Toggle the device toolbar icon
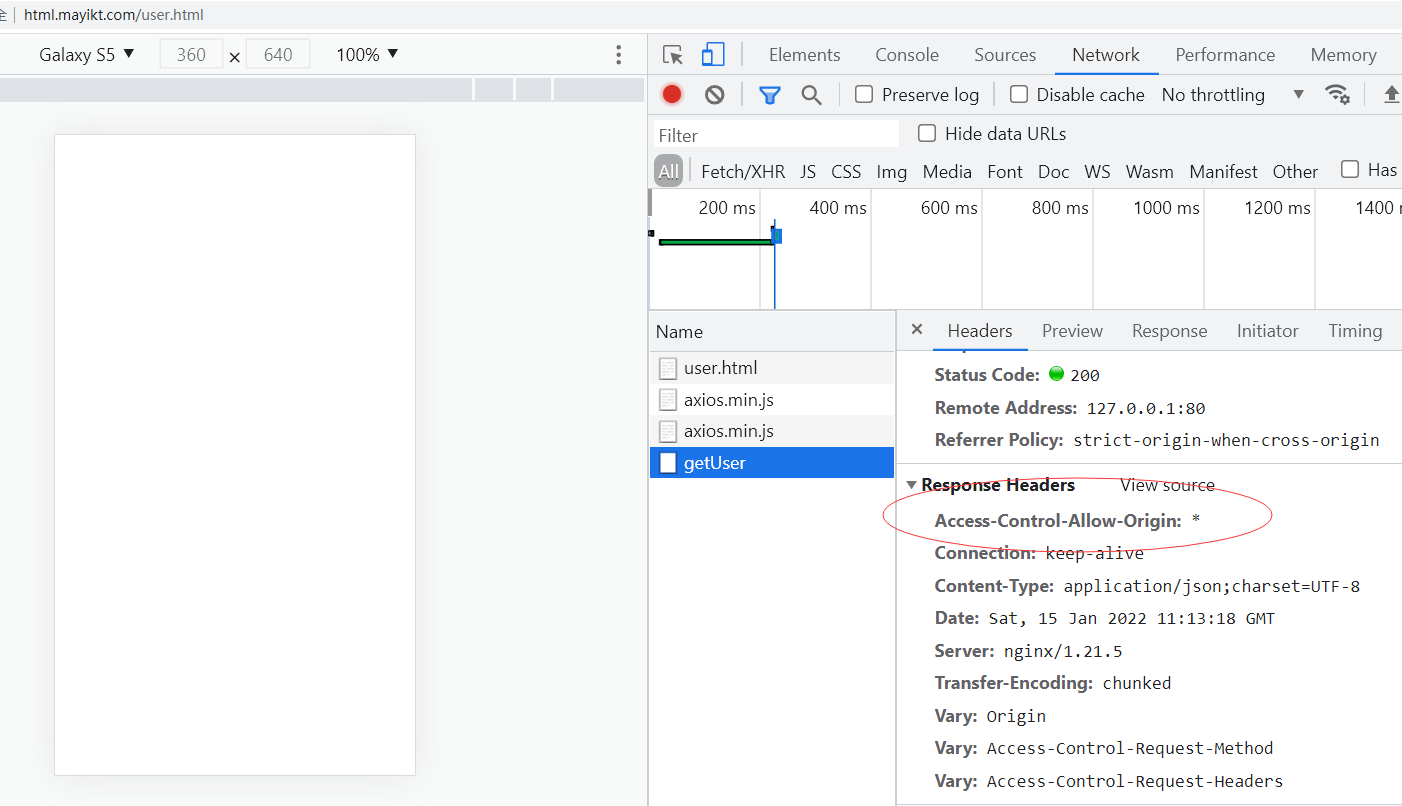Viewport: 1402px width, 806px height. pos(713,55)
